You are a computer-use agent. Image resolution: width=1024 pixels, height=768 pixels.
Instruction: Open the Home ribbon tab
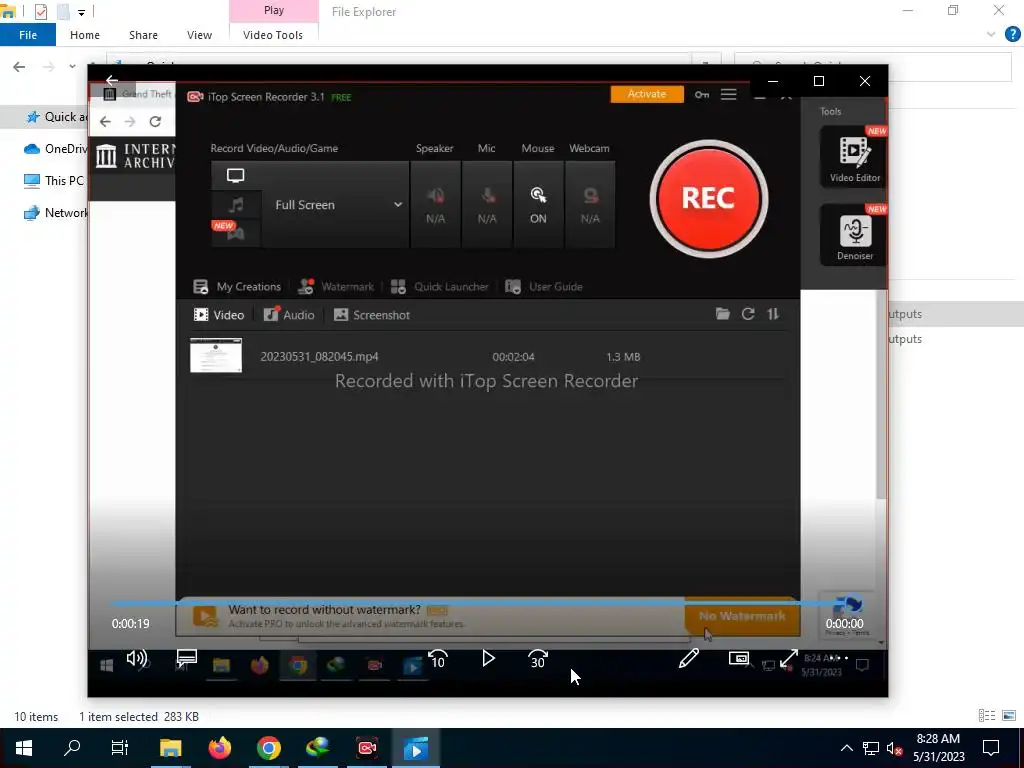point(85,35)
